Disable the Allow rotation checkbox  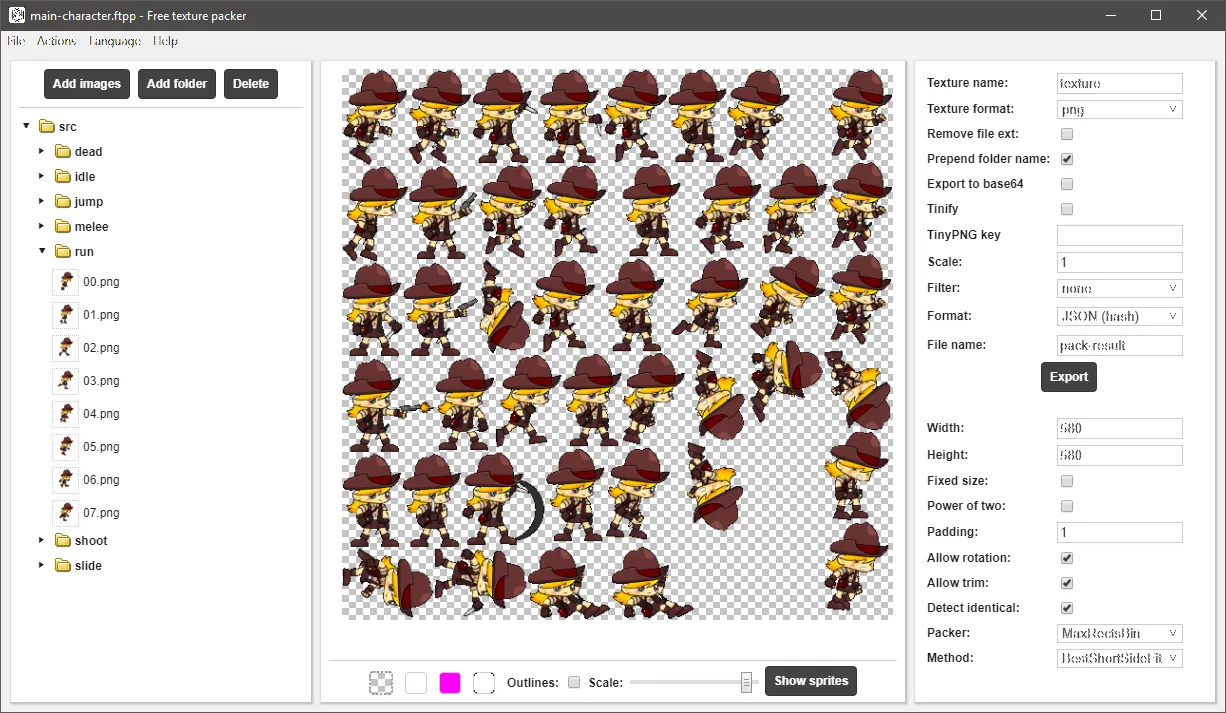pos(1067,558)
